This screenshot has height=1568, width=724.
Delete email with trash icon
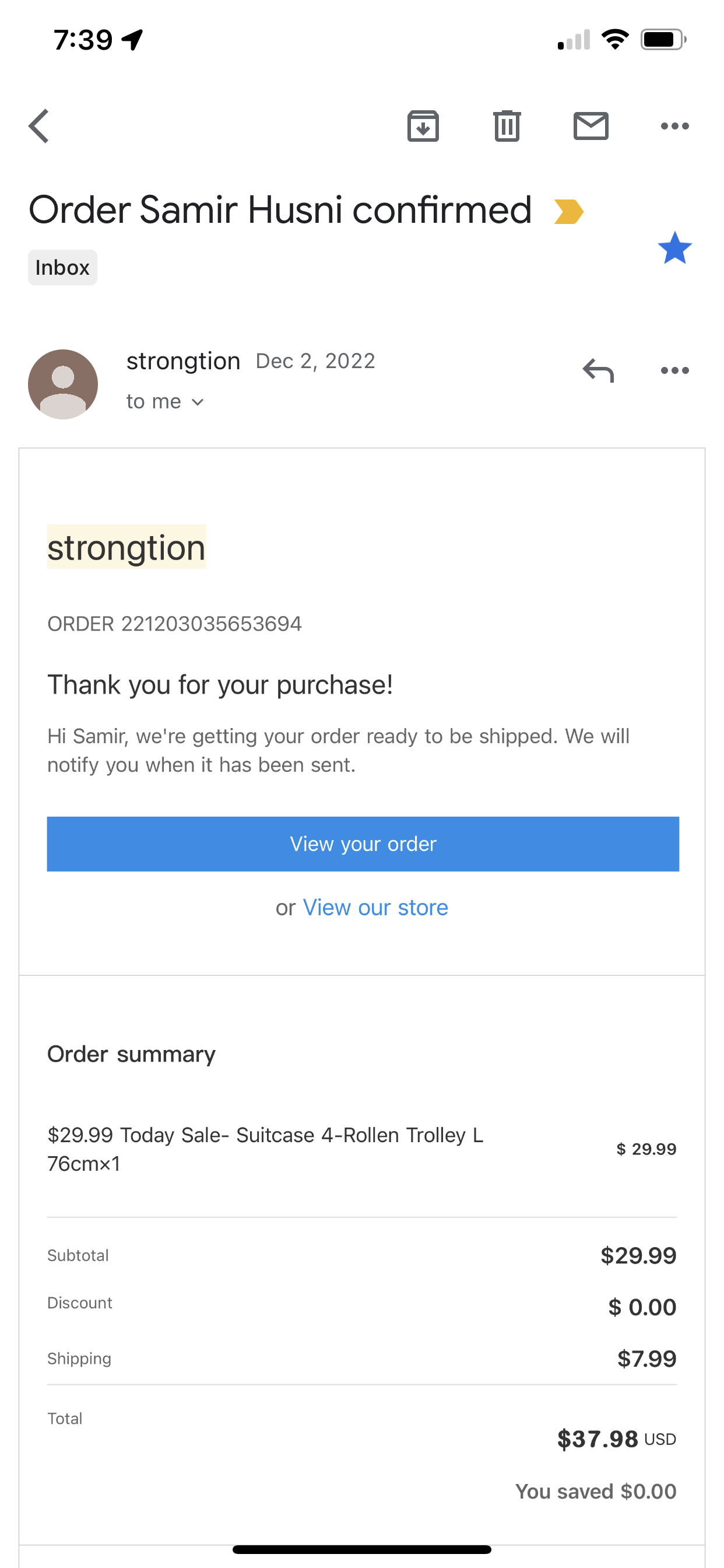coord(507,126)
